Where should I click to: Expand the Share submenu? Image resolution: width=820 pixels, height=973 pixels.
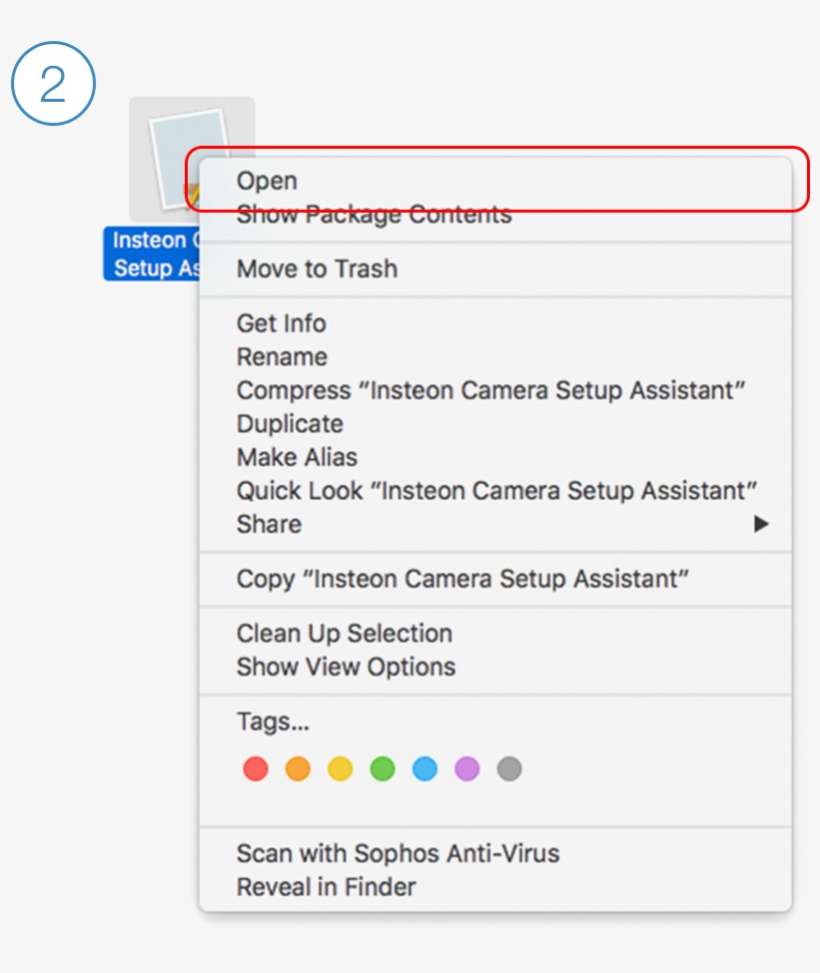(x=268, y=524)
